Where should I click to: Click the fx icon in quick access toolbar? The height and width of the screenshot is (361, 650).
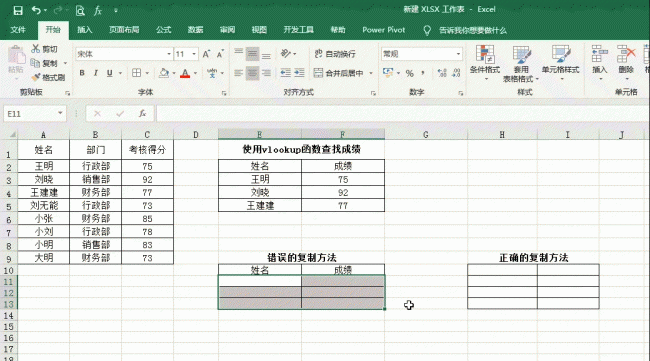[98, 10]
